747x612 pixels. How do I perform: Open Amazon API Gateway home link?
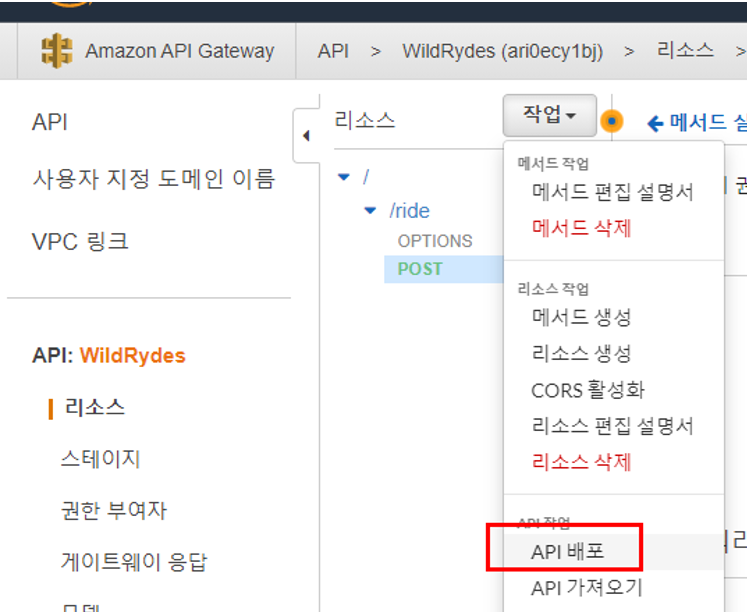[180, 51]
